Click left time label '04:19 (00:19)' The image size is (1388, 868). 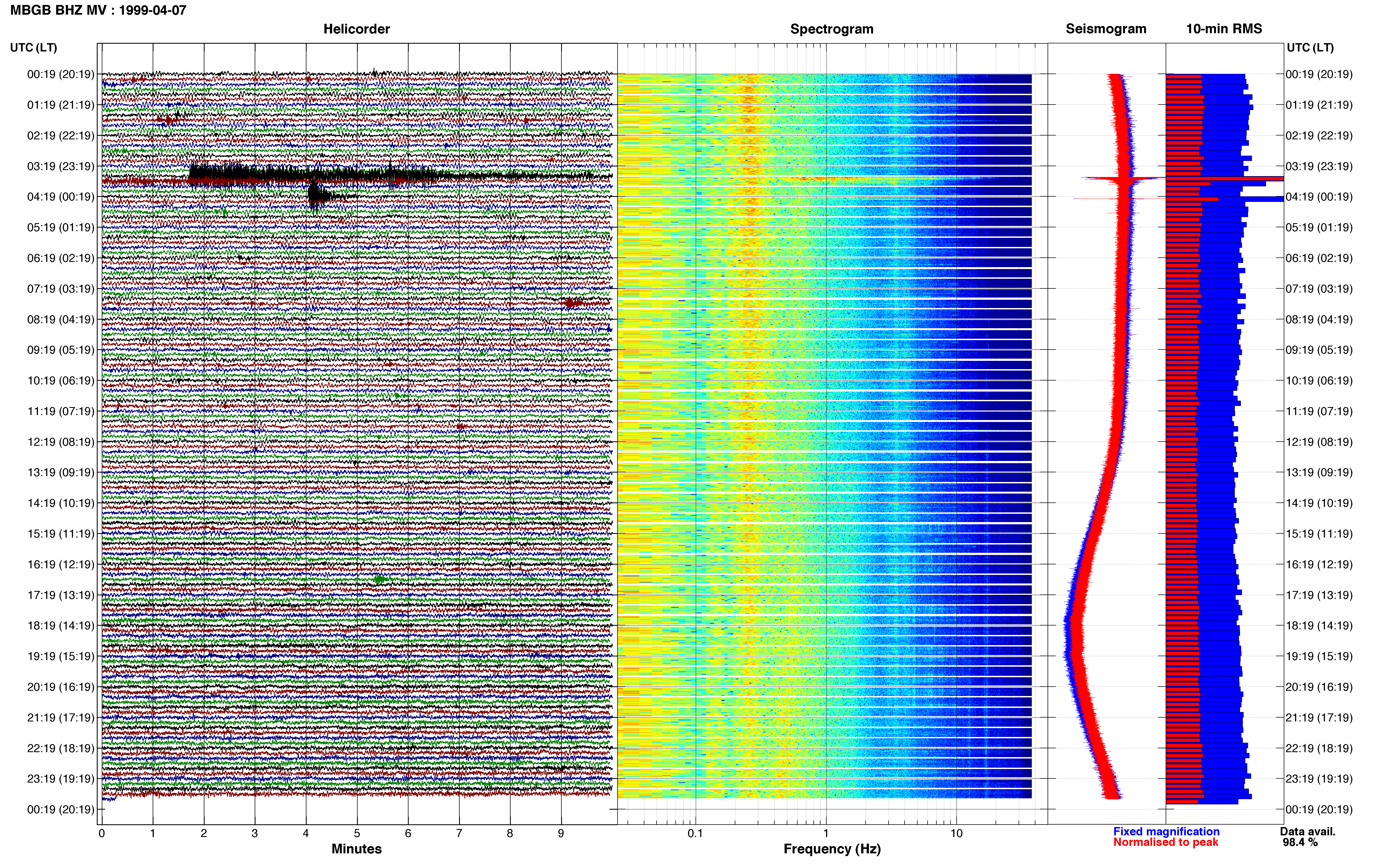[x=61, y=197]
